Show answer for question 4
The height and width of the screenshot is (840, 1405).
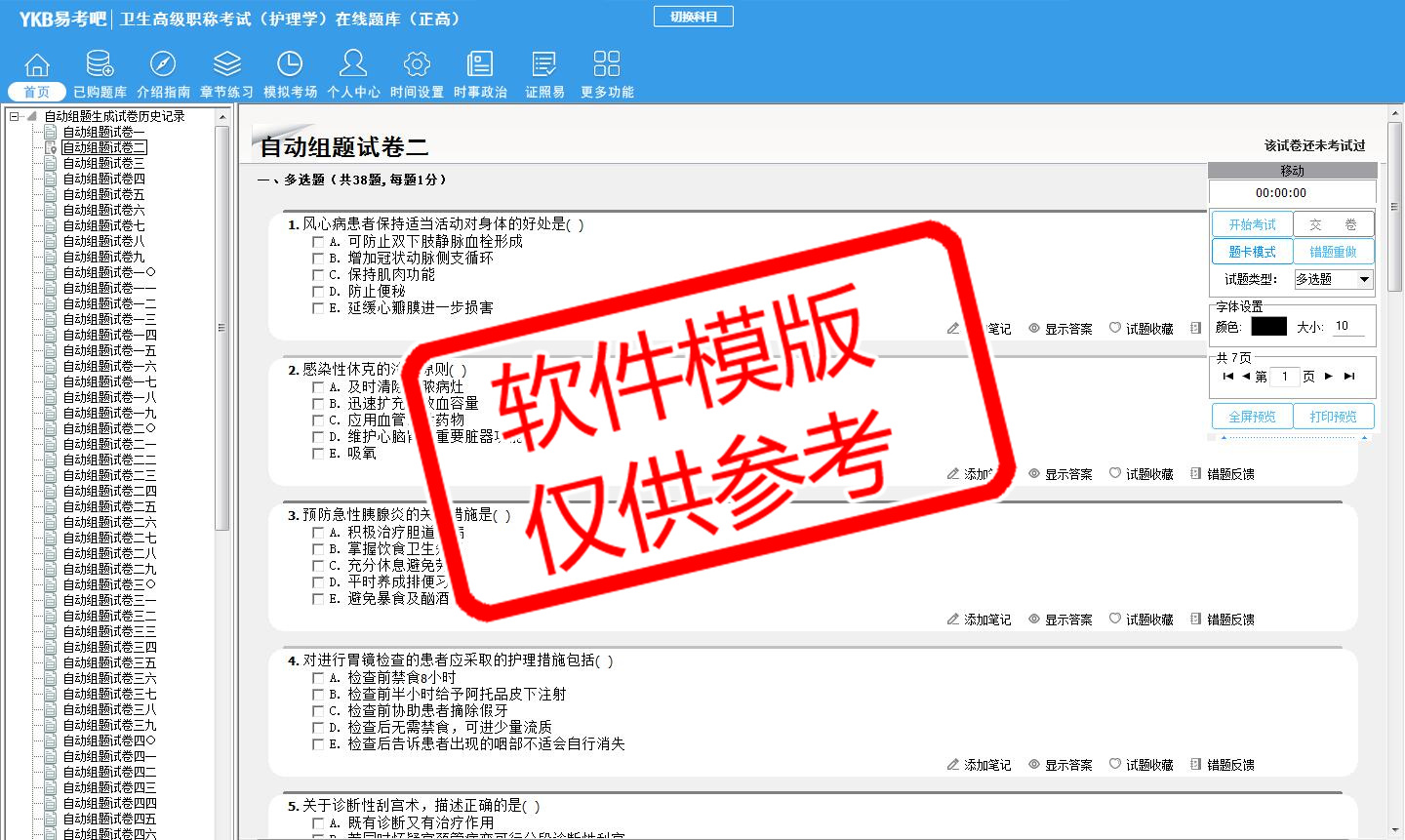click(1061, 765)
